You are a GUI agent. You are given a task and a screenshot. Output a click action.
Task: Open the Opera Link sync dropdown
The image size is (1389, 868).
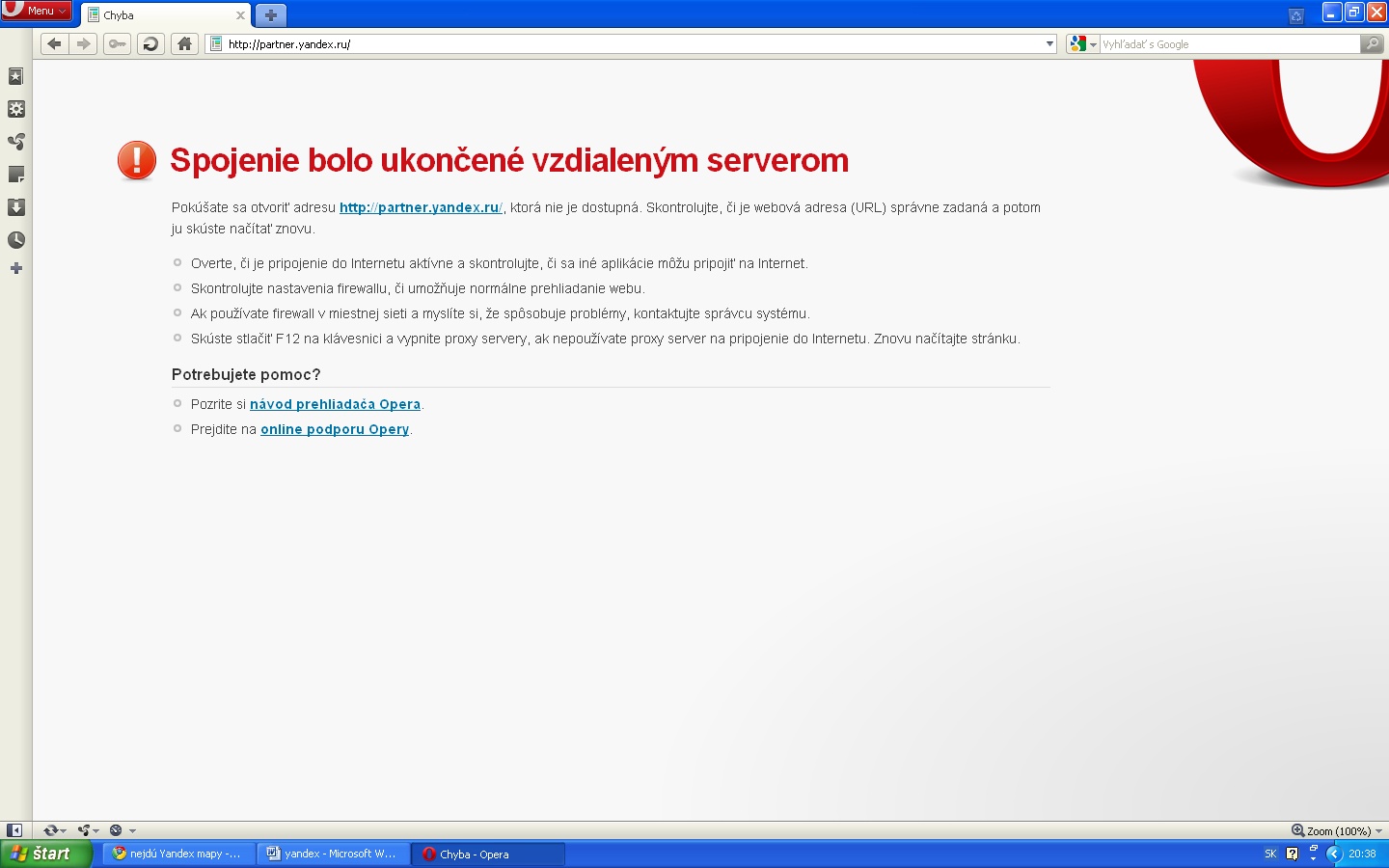(x=54, y=830)
